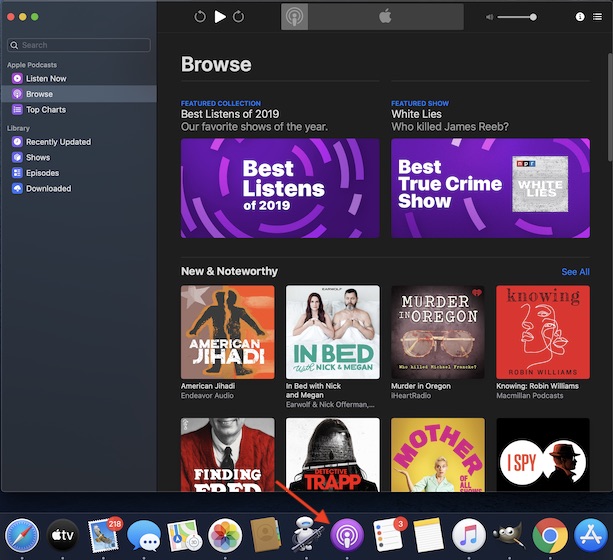Click the Podcasts icon in Dock
The width and height of the screenshot is (613, 560).
coord(346,535)
